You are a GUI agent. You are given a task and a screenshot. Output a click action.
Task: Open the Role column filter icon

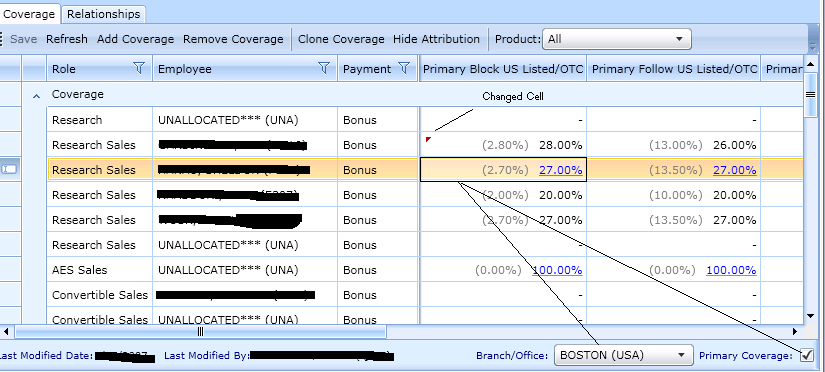139,68
